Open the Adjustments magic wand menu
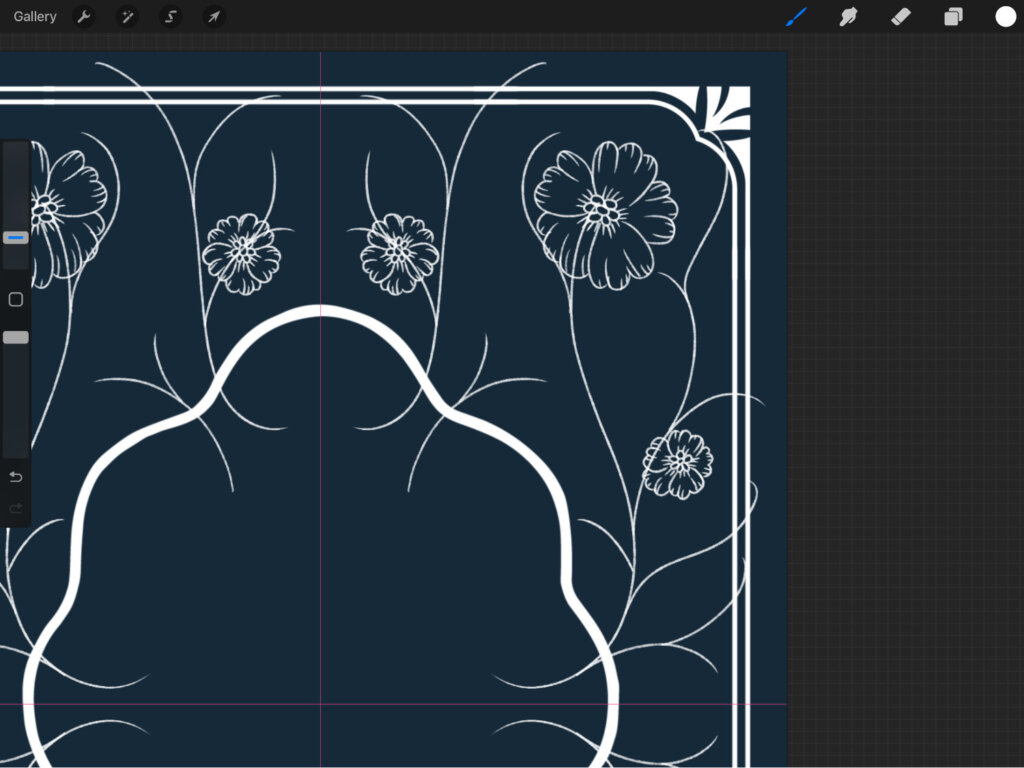This screenshot has height=768, width=1024. pos(128,17)
